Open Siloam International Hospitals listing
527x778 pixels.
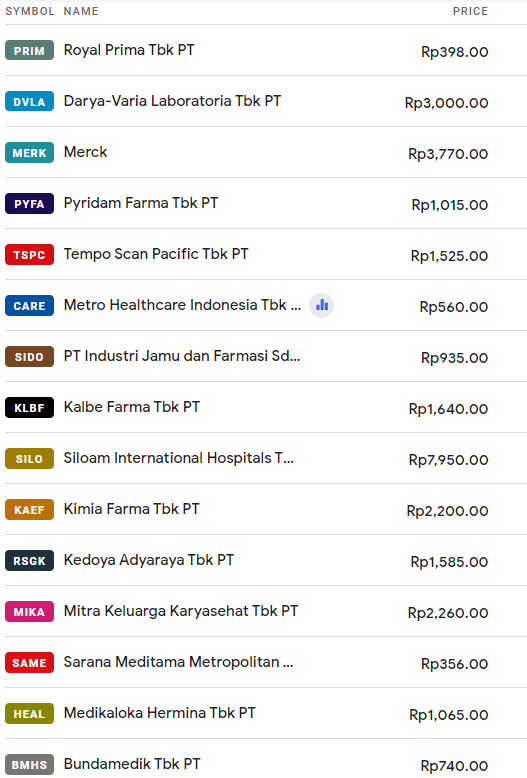pyautogui.click(x=179, y=458)
